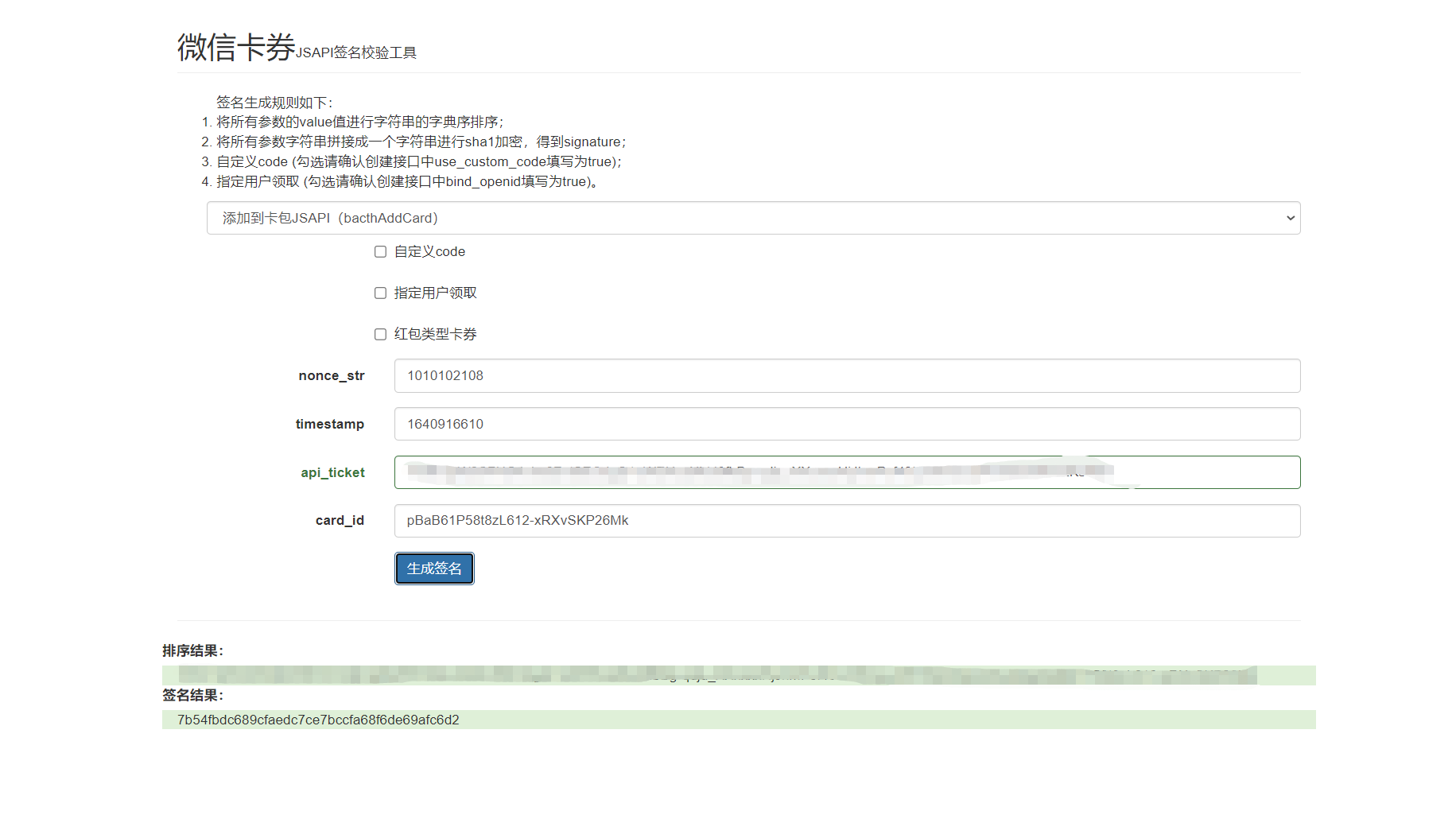Click the nonce_str field label
This screenshot has height=819, width=1456.
click(x=332, y=375)
